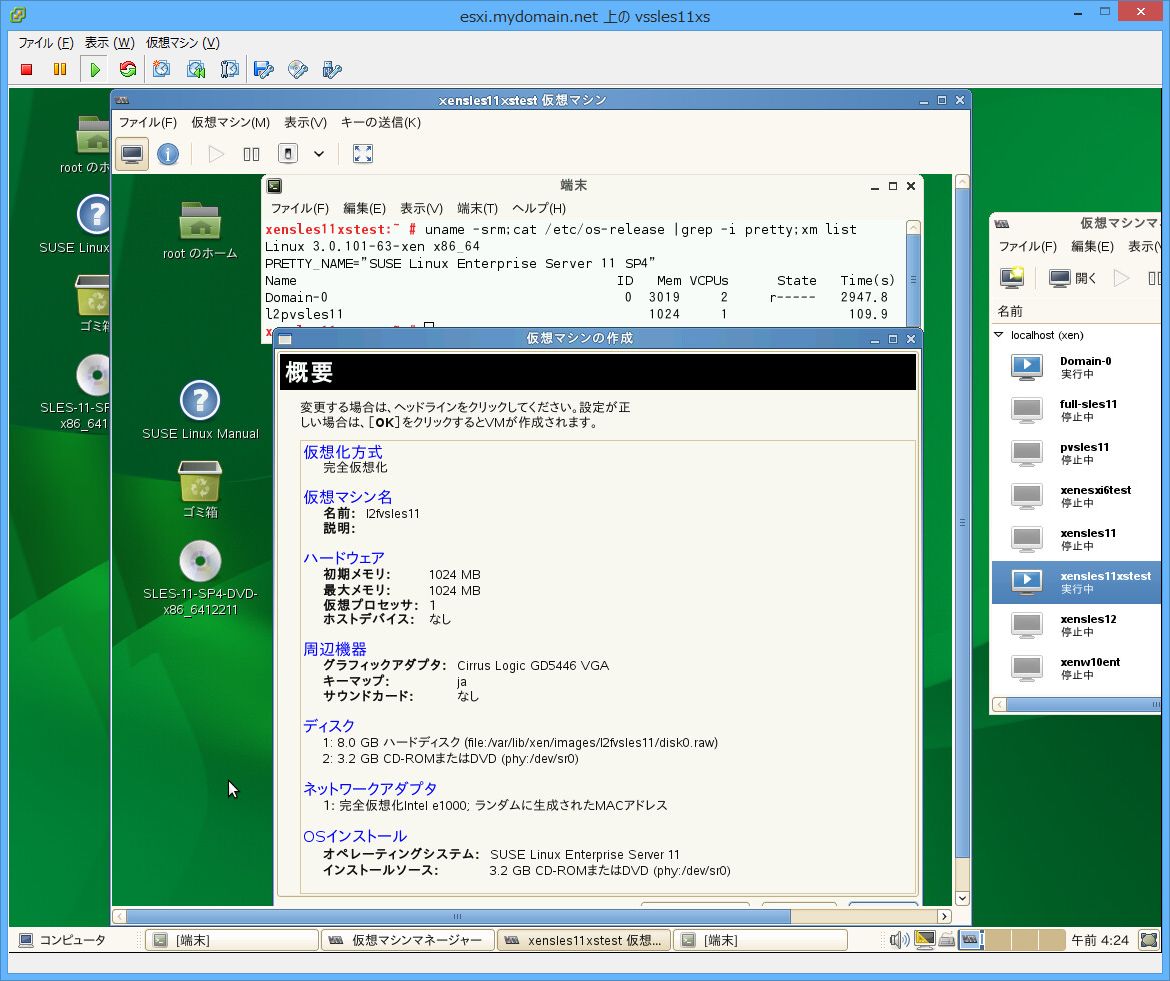Click the ディスク headline link

(x=329, y=726)
